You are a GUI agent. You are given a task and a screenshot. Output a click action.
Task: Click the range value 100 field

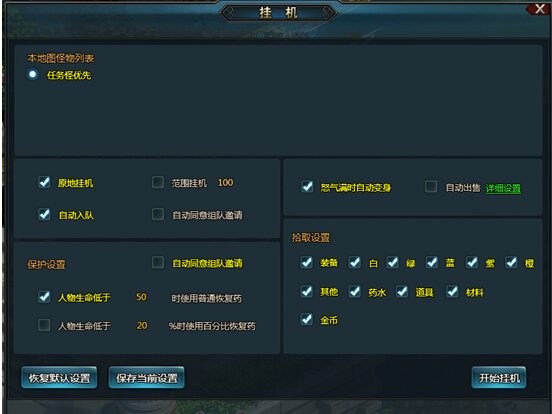click(225, 182)
